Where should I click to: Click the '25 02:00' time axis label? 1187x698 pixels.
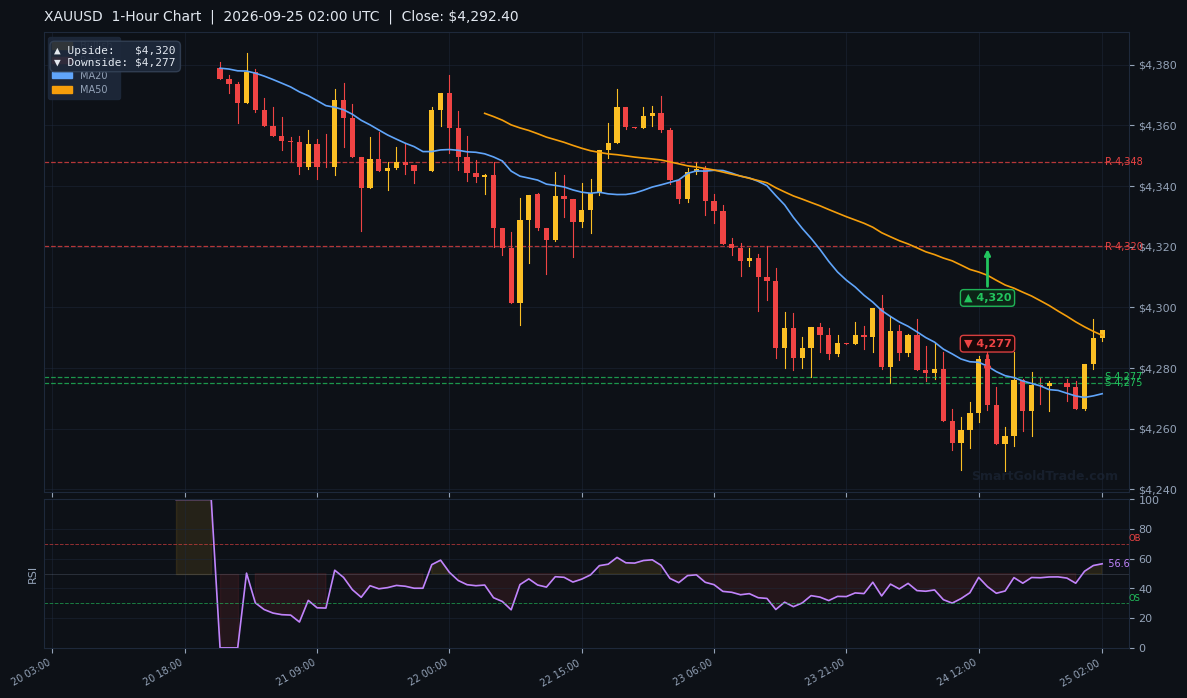click(x=1082, y=671)
